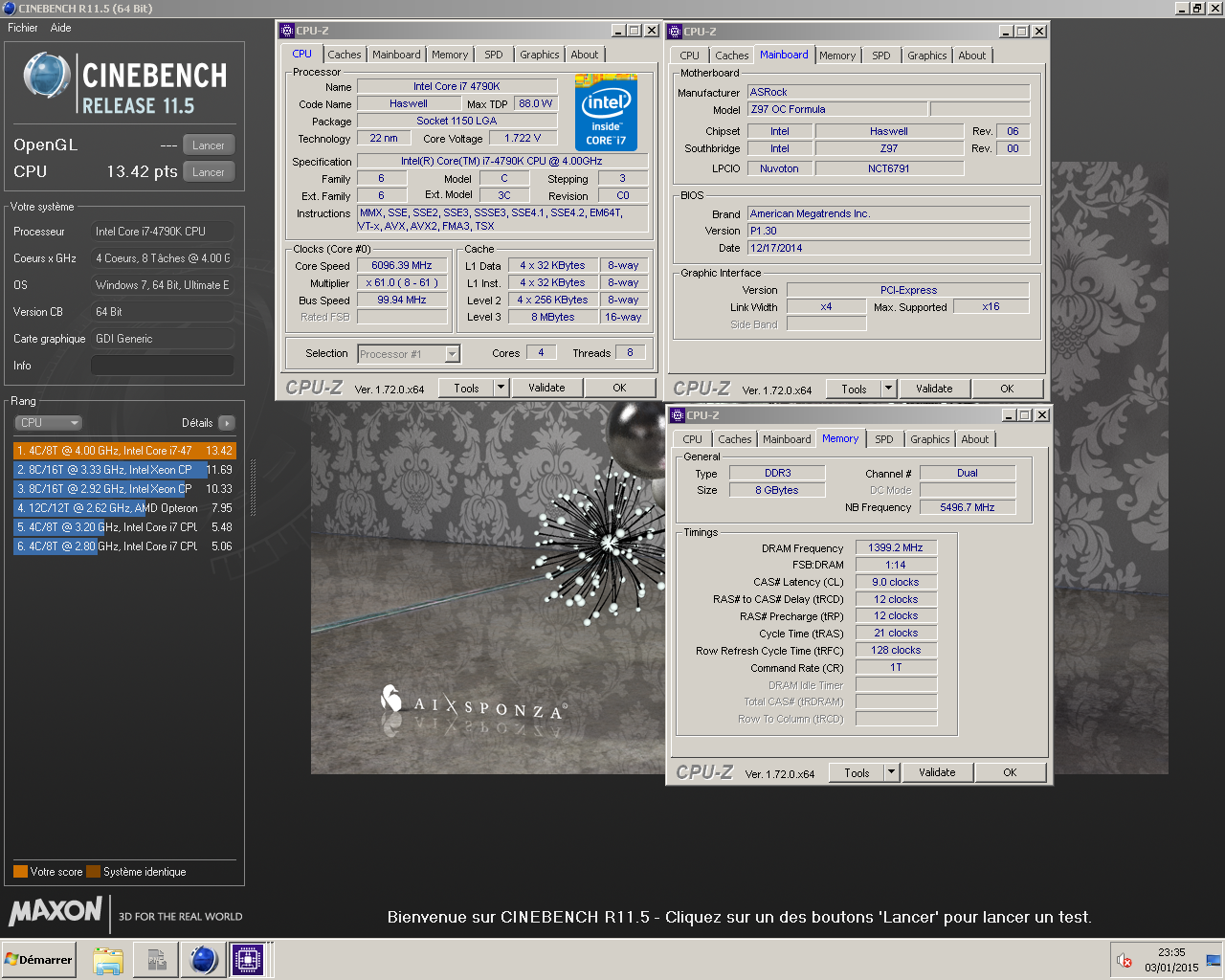Click Tools button in CPU tab window
This screenshot has height=980, width=1225.
coord(466,388)
